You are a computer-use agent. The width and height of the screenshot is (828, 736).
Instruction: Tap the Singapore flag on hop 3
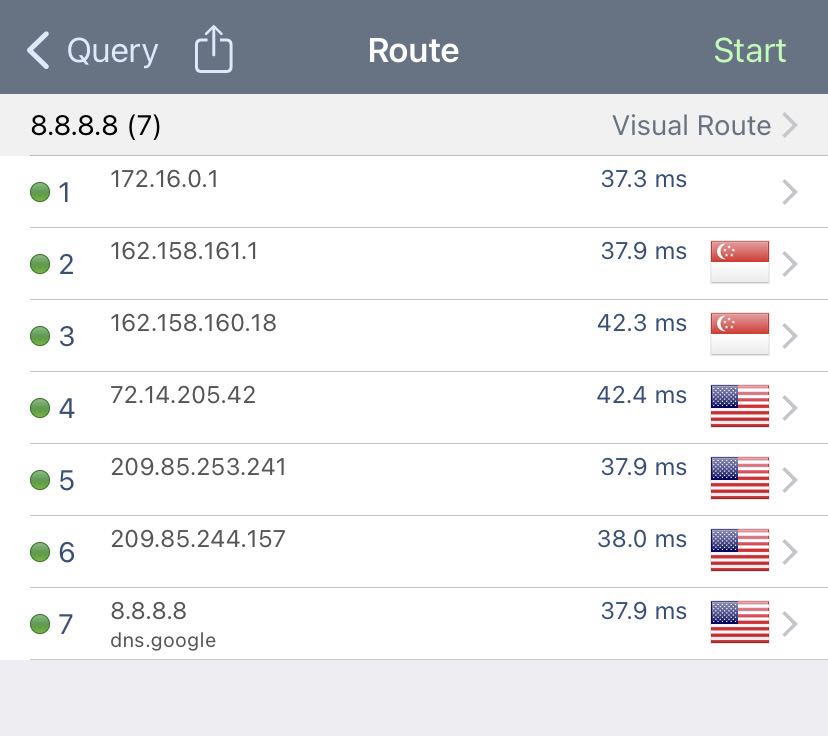[x=739, y=334]
